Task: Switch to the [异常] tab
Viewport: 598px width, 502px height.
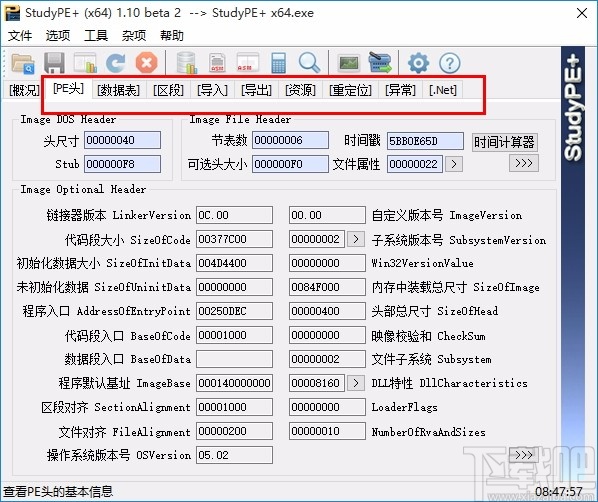Action: (x=400, y=90)
